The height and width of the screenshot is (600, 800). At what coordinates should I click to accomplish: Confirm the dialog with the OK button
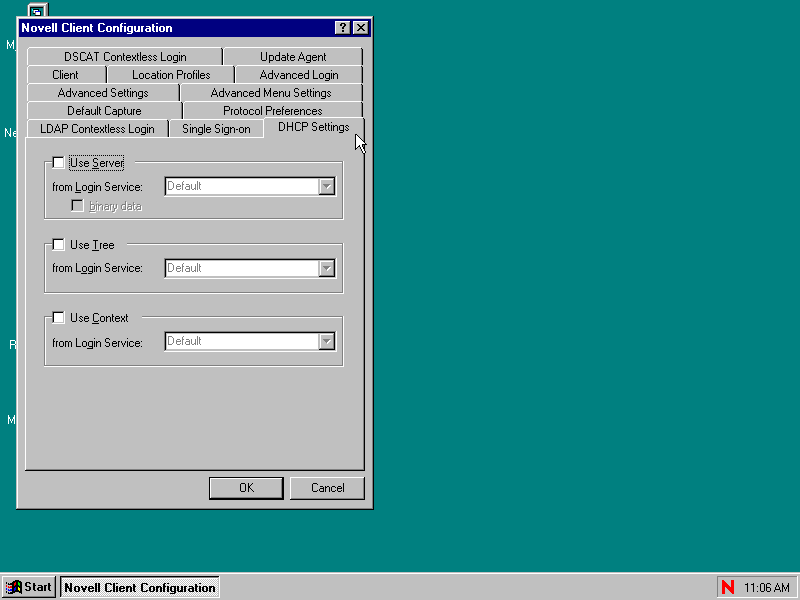click(x=246, y=488)
